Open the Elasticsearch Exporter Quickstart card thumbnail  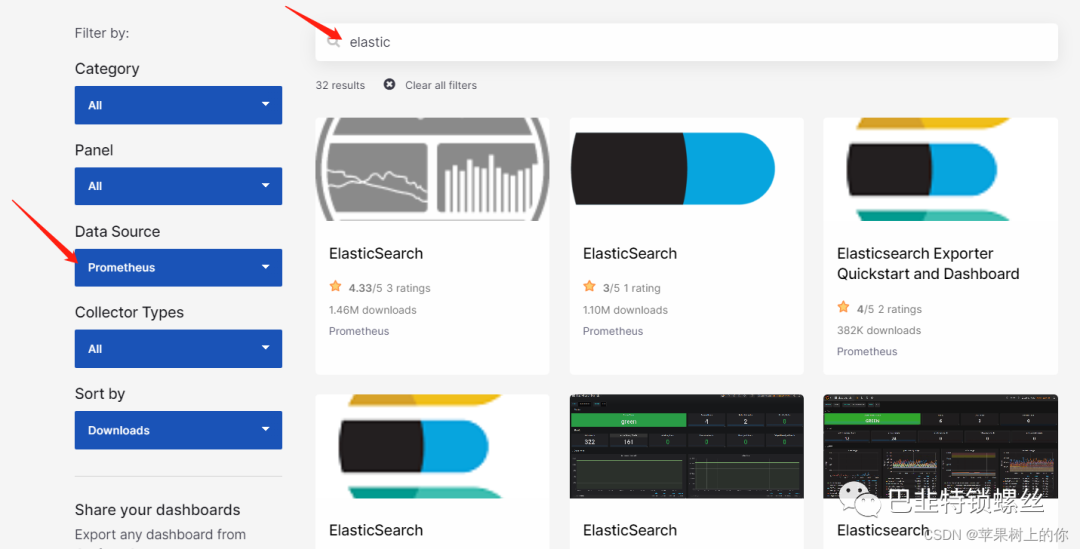(940, 169)
